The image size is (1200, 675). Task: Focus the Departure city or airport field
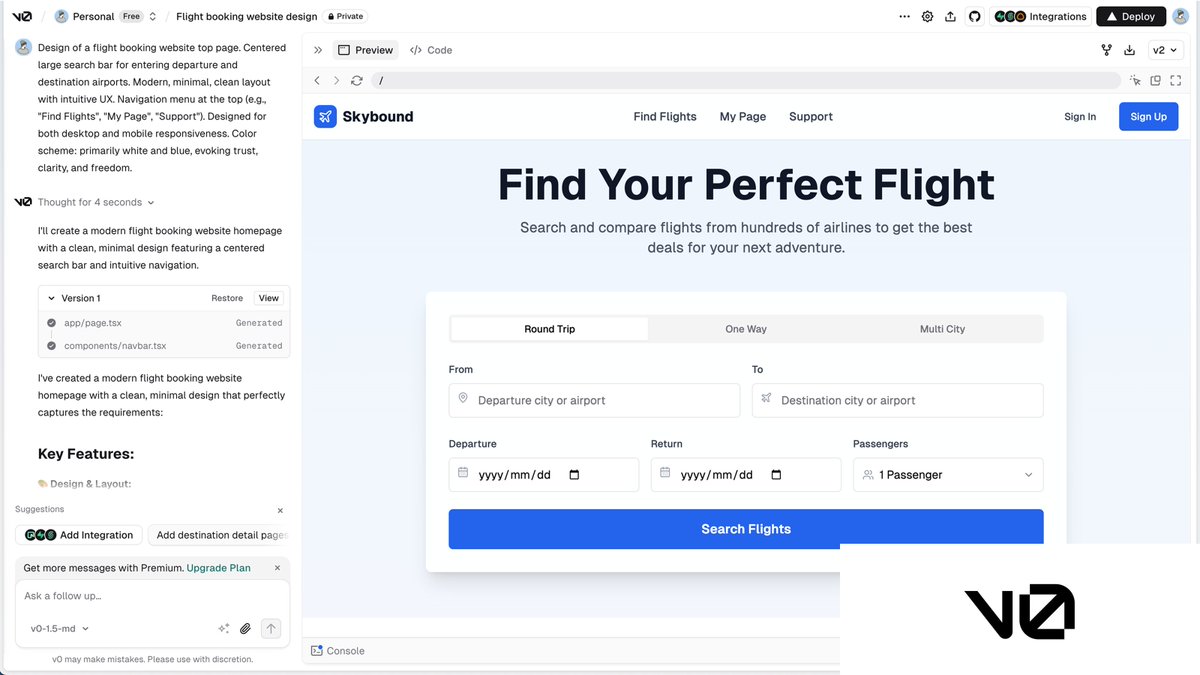point(594,400)
